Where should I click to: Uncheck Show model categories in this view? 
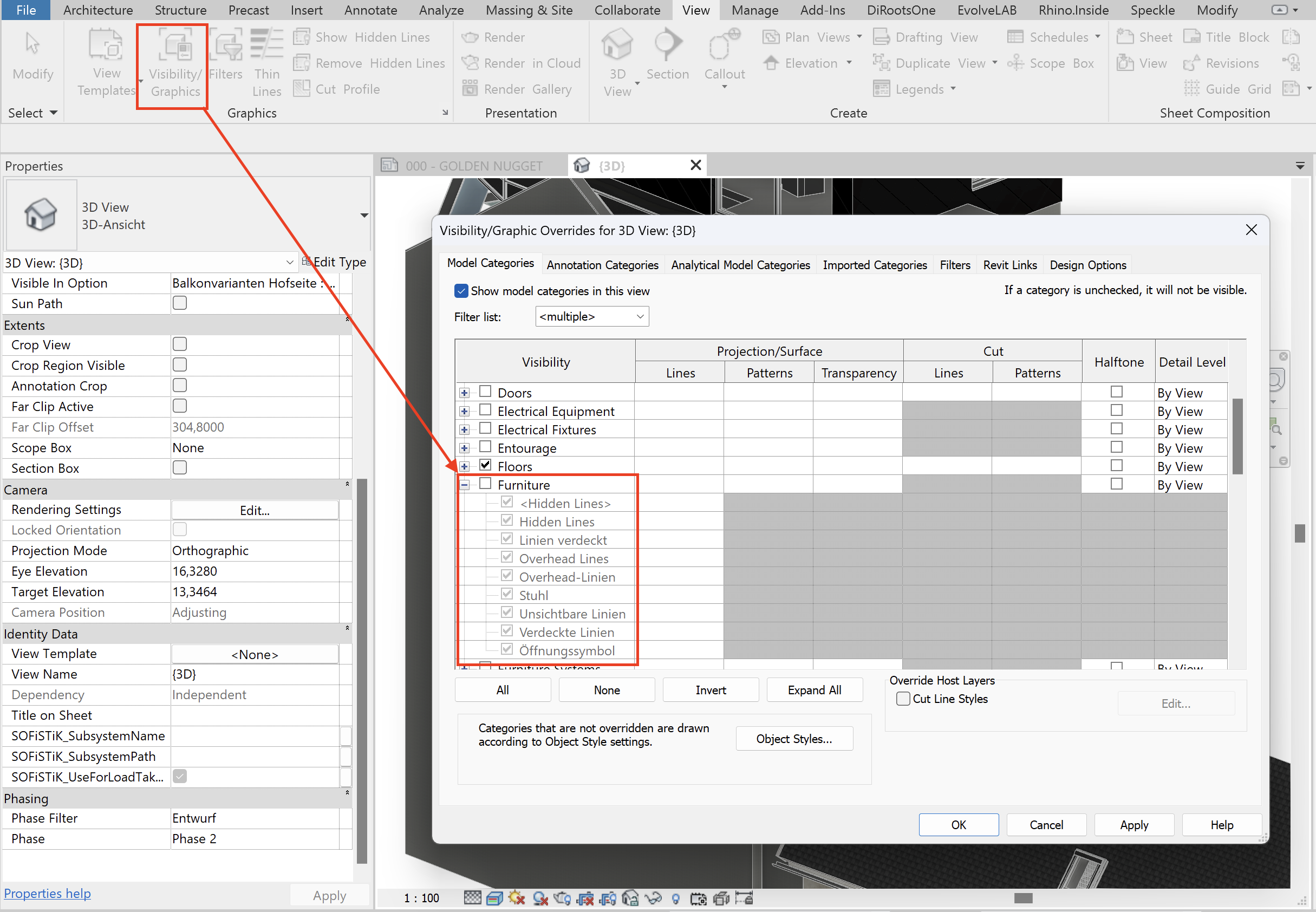tap(461, 291)
